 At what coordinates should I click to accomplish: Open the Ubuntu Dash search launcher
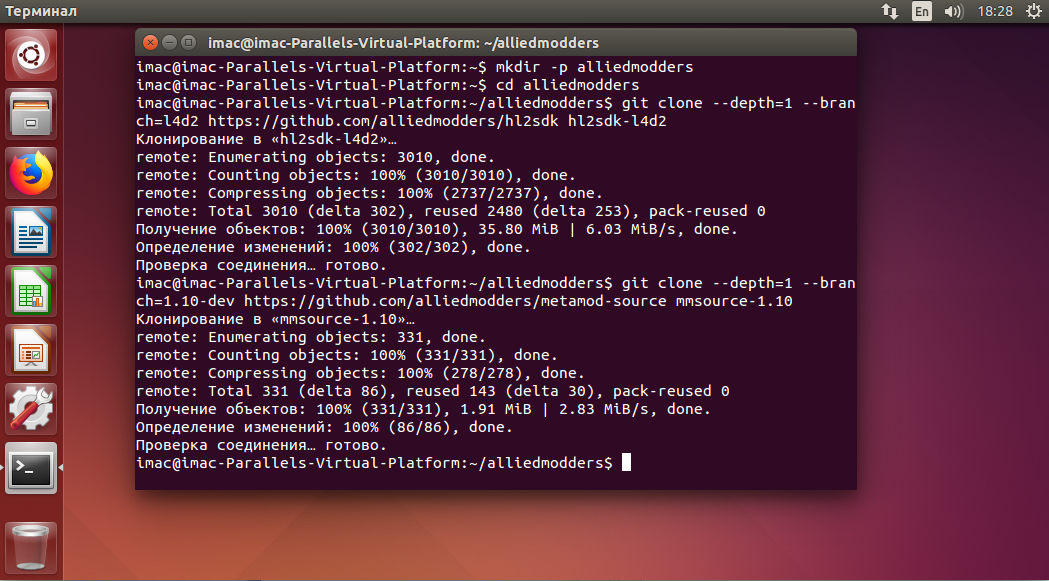coord(31,56)
